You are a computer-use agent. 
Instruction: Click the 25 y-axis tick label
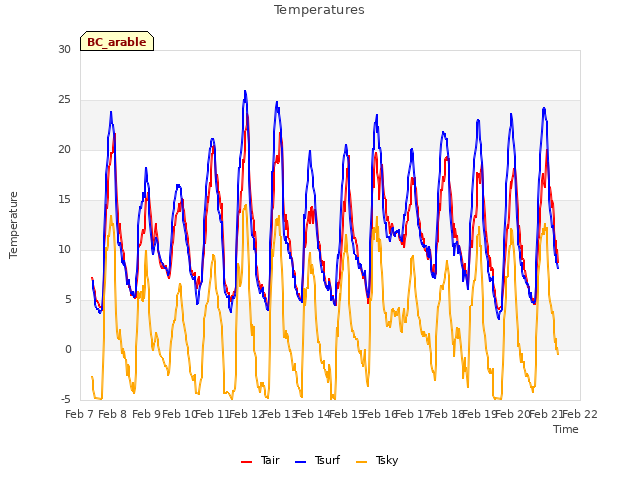click(64, 100)
